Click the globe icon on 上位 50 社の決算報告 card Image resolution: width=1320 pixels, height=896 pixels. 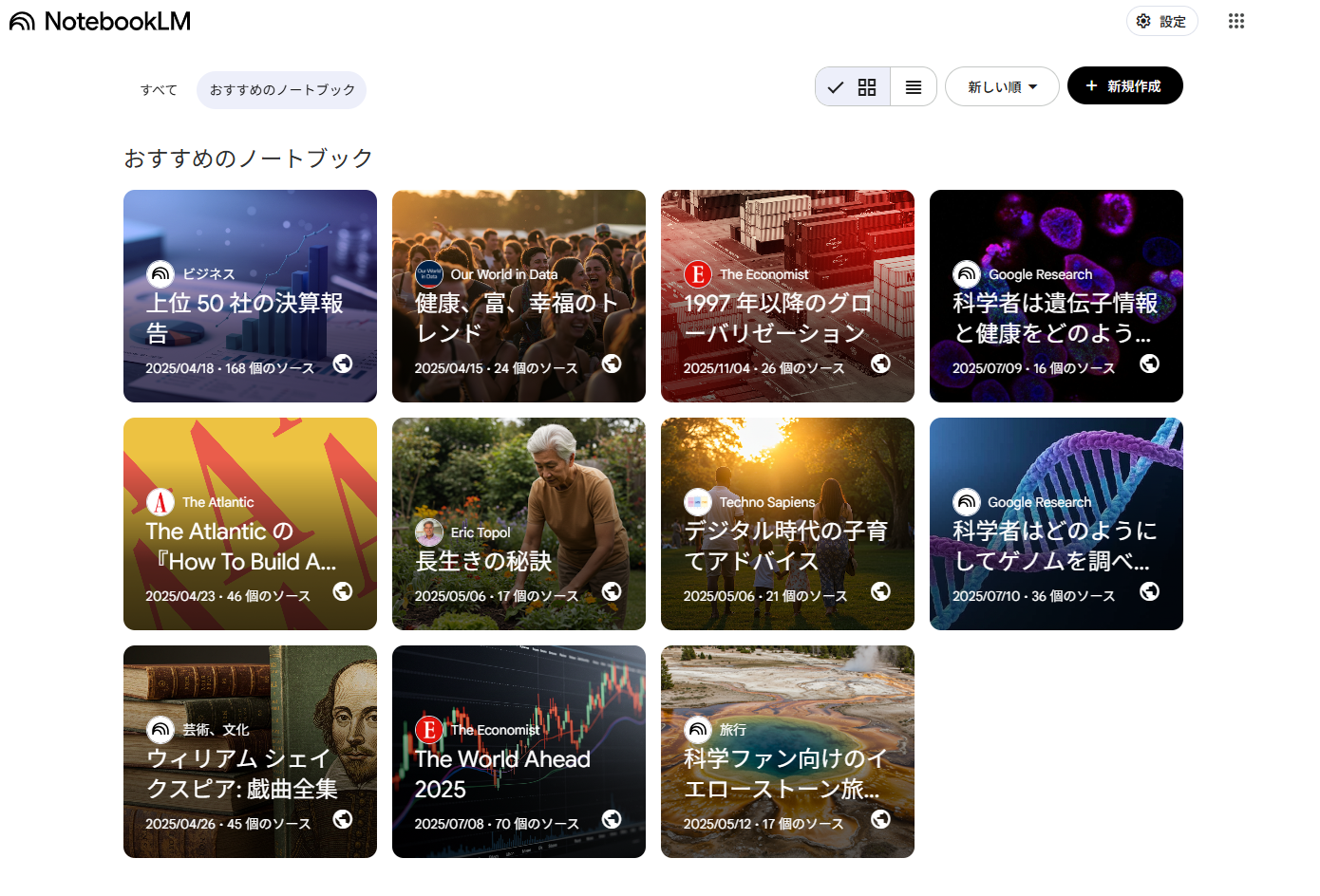[x=343, y=364]
